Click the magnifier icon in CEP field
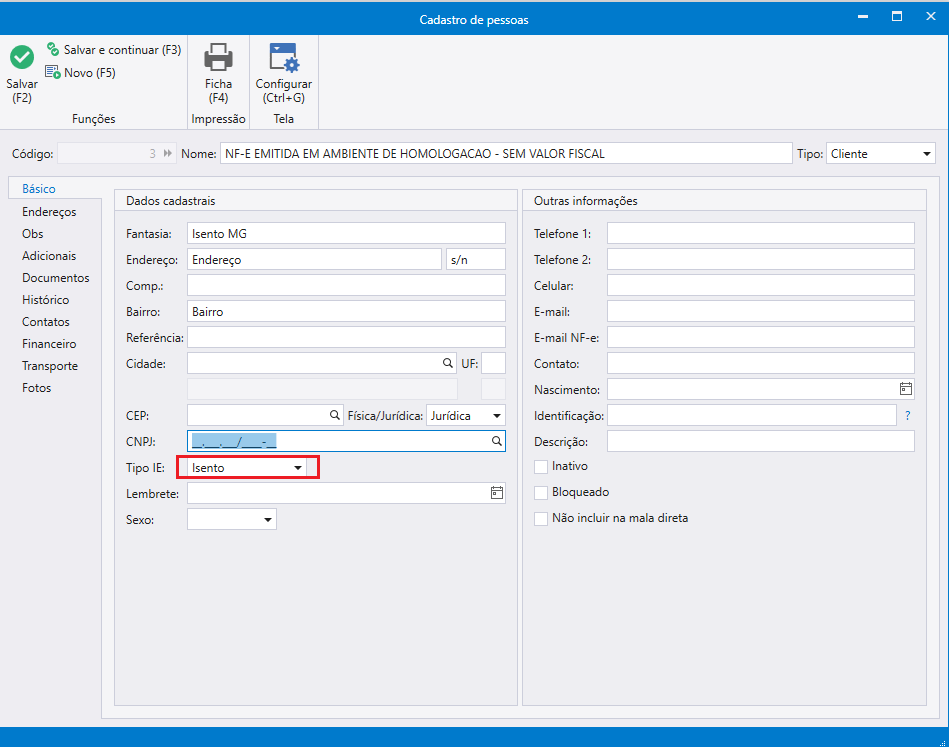 coord(334,415)
